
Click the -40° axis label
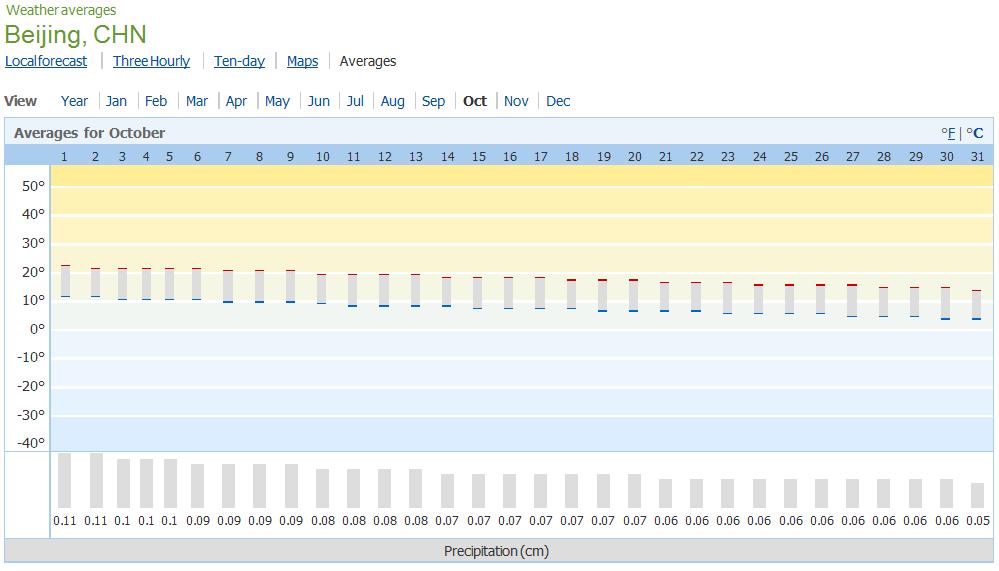(31, 443)
